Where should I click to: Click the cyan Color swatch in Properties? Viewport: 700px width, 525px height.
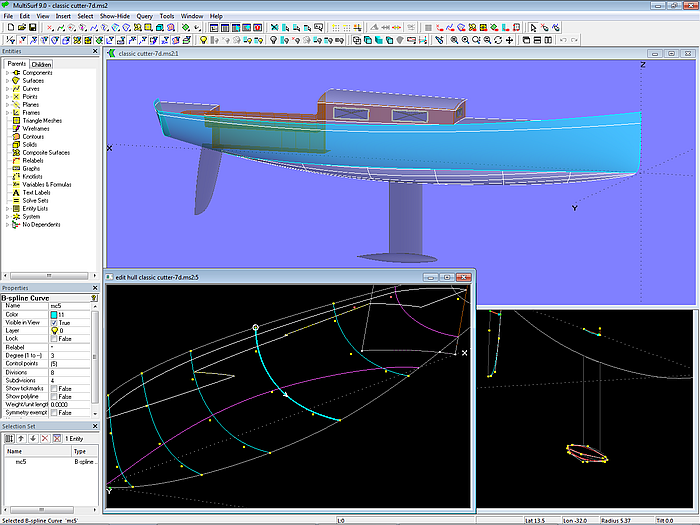pyautogui.click(x=54, y=315)
